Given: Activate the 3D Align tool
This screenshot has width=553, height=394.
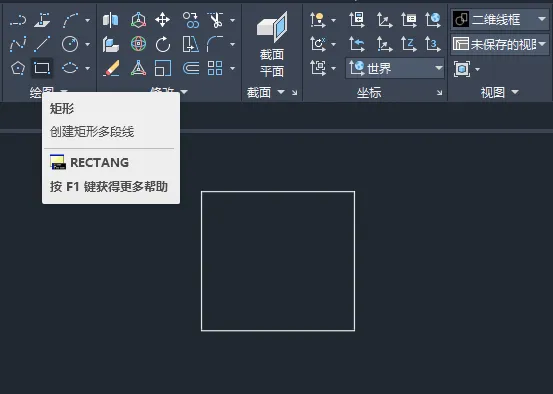Looking at the screenshot, I should [x=110, y=44].
